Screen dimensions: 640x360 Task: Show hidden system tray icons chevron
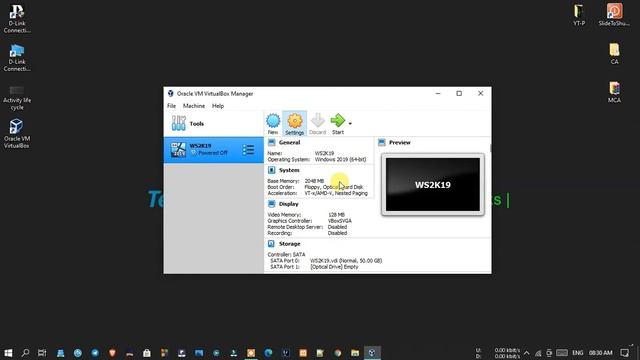(527, 353)
